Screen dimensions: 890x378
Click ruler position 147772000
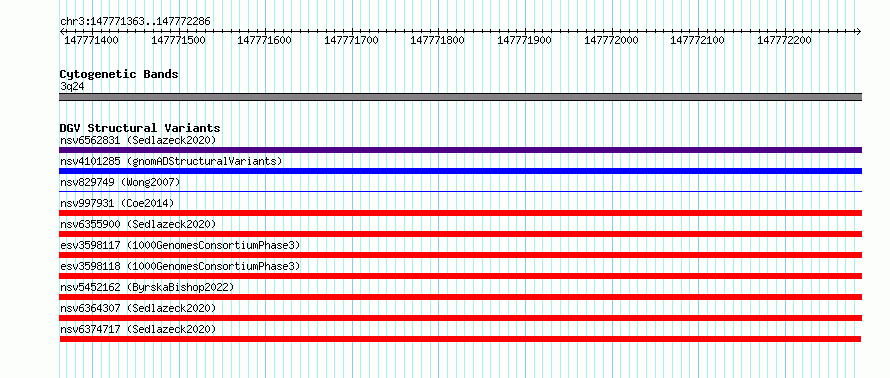tap(611, 40)
